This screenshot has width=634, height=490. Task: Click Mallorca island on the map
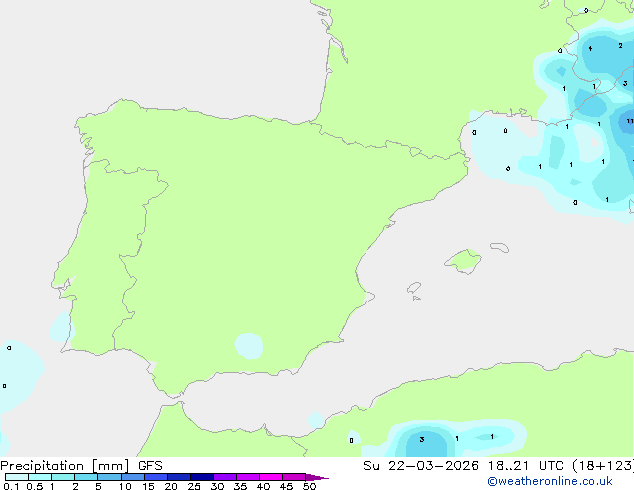[x=463, y=261]
